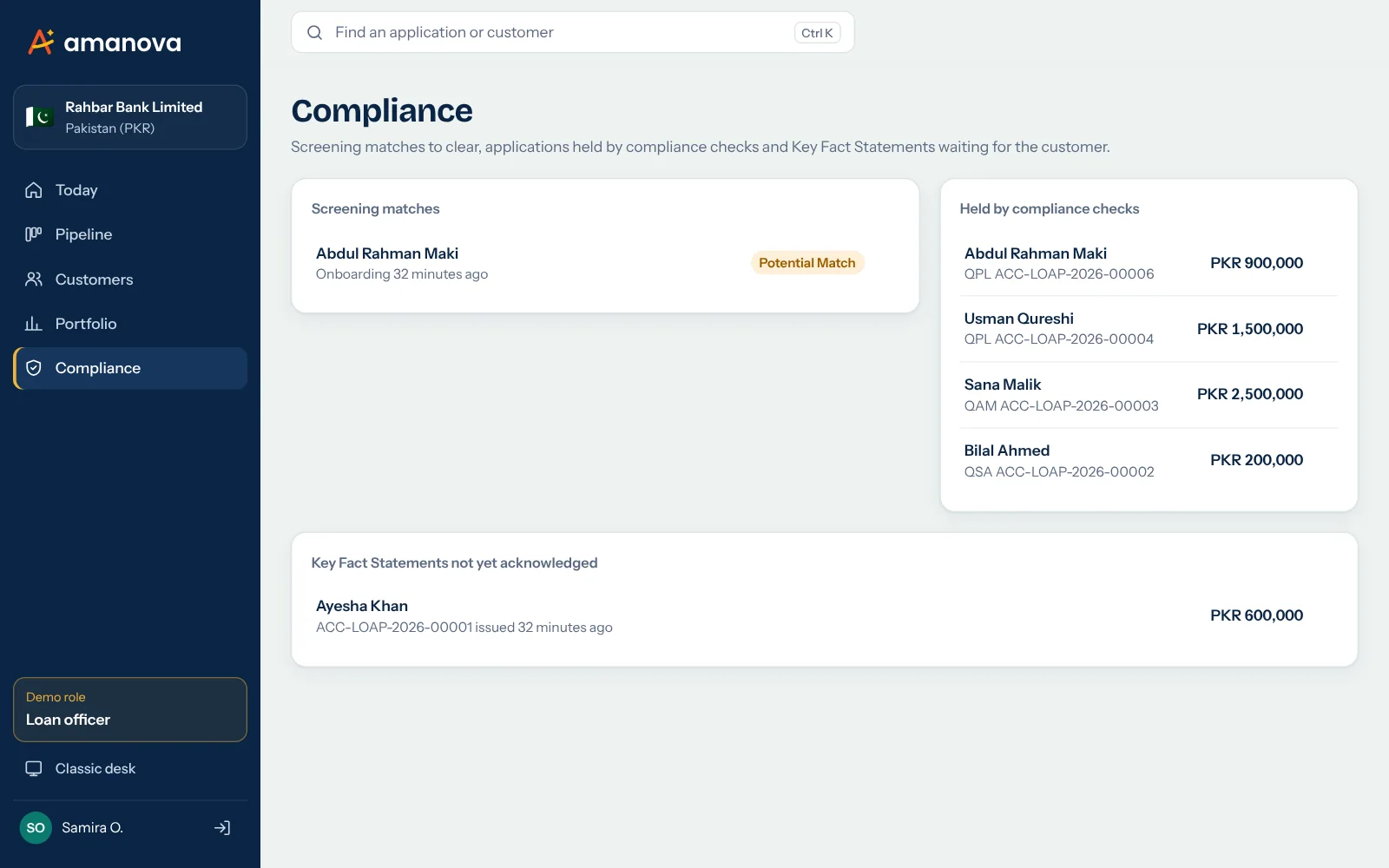Viewport: 1389px width, 868px height.
Task: Click the Pipeline board icon
Action: coord(34,234)
